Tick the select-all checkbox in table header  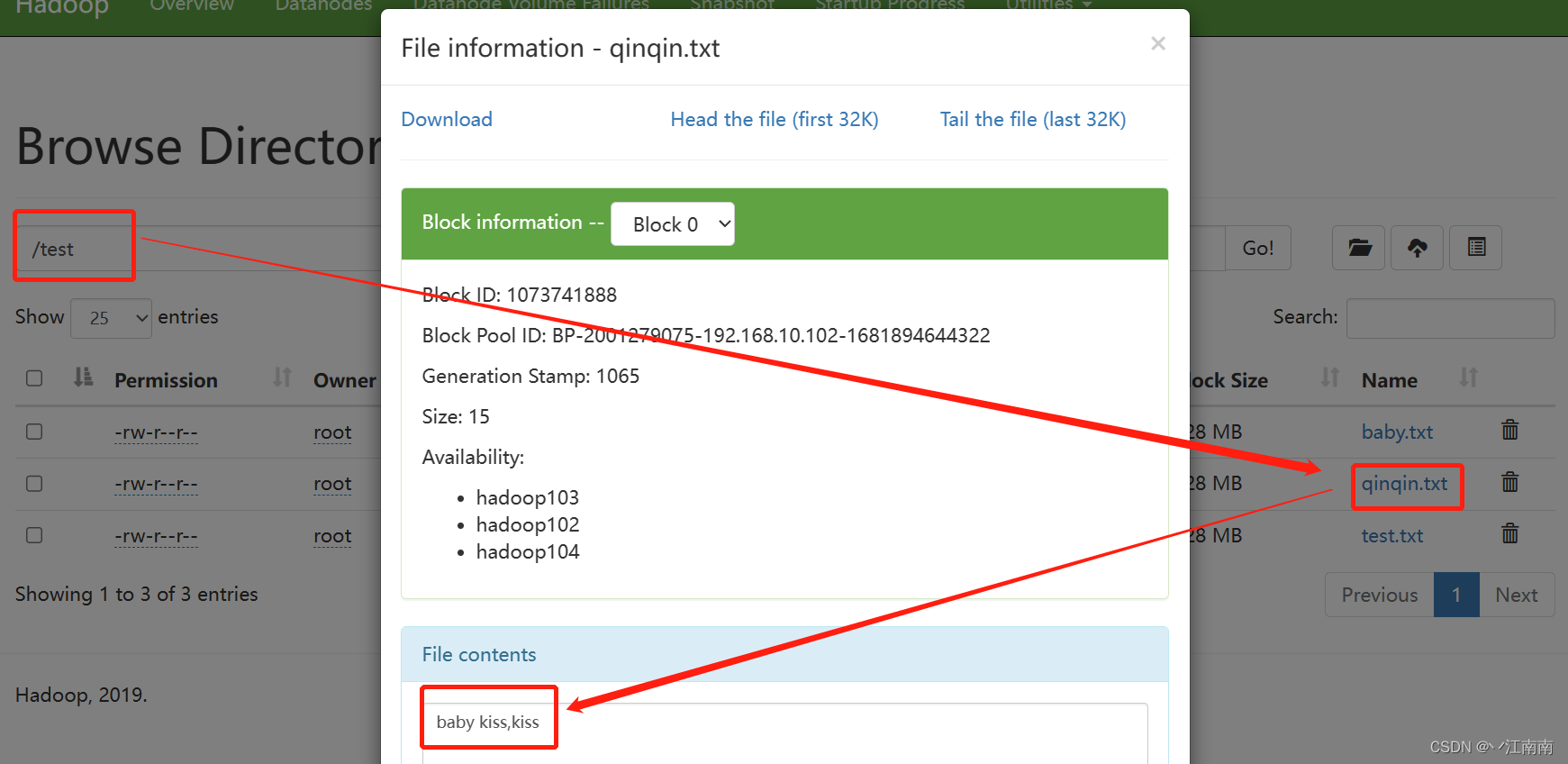click(x=34, y=378)
